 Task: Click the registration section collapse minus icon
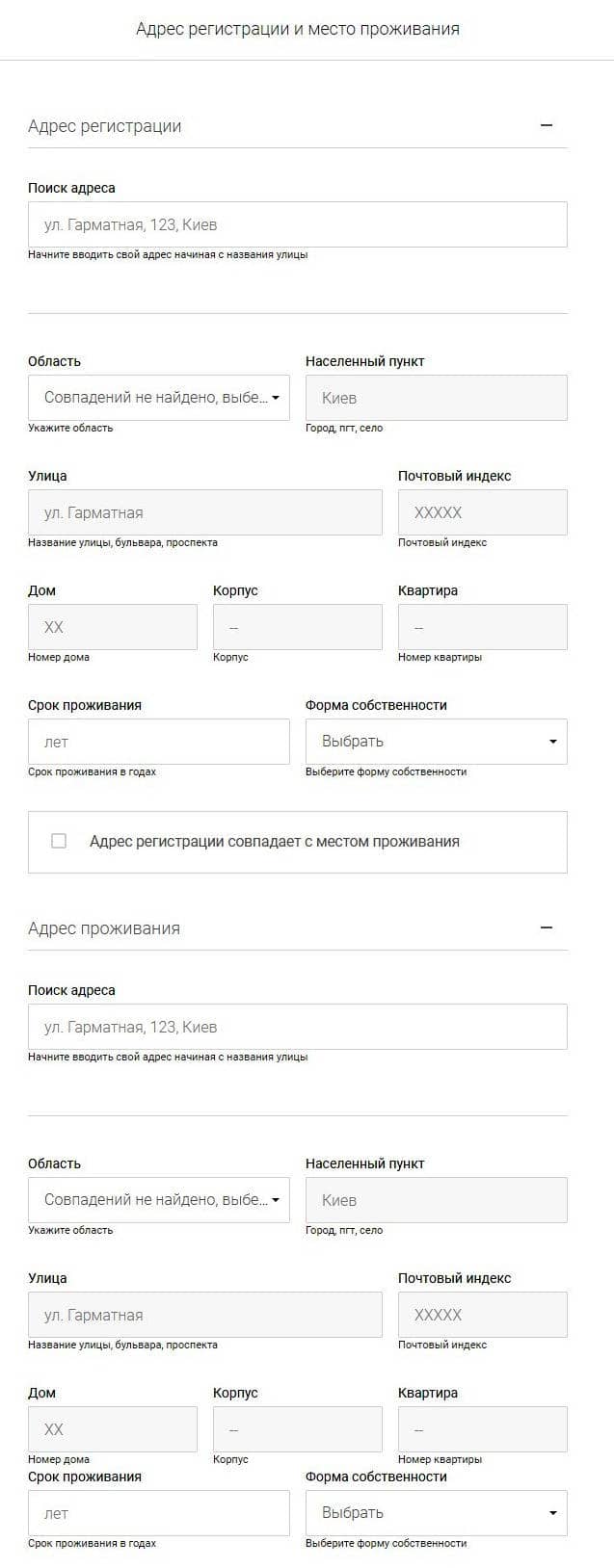point(547,125)
